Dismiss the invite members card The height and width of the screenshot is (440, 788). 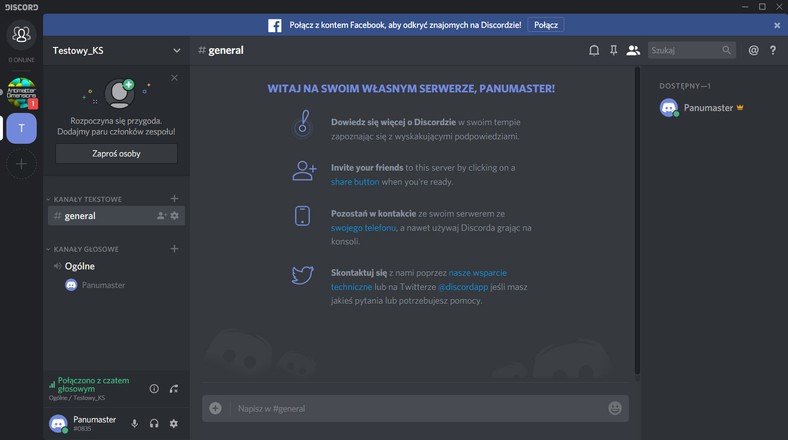[174, 78]
